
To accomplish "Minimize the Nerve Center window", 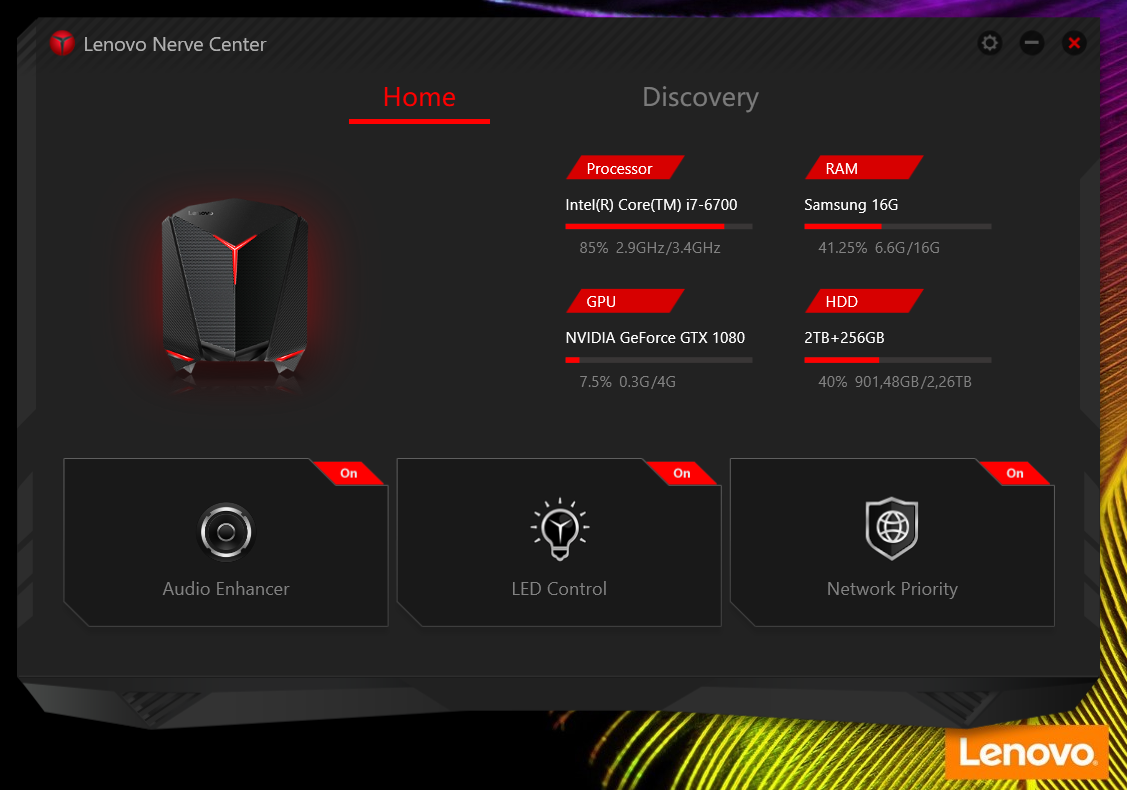I will pos(1031,43).
